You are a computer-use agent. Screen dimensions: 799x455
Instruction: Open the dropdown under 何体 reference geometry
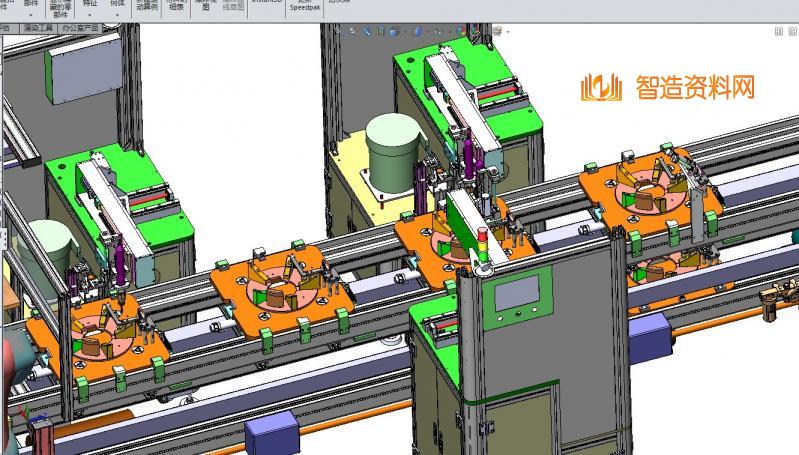118,14
